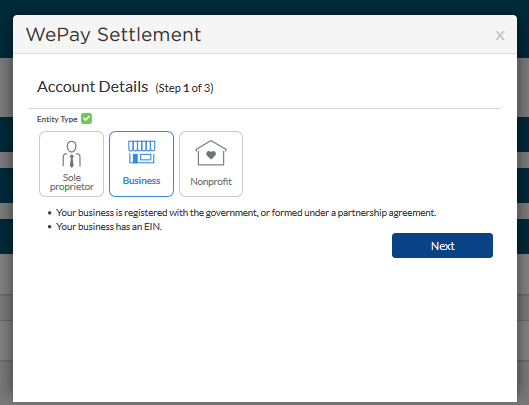Click the '(Step 1 of 3)' indicator

tap(184, 88)
